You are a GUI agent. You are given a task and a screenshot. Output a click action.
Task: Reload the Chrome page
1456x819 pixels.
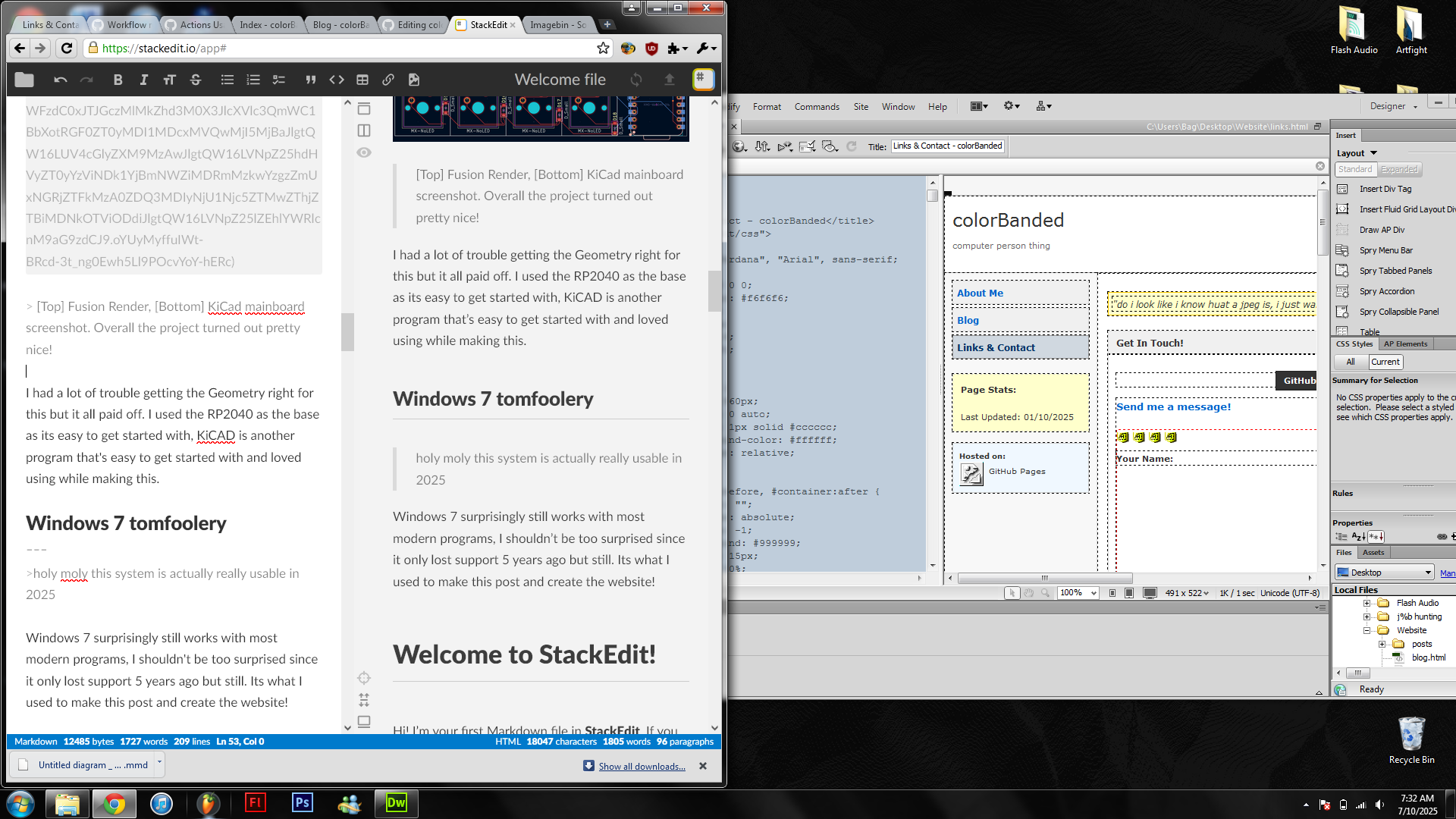point(67,48)
